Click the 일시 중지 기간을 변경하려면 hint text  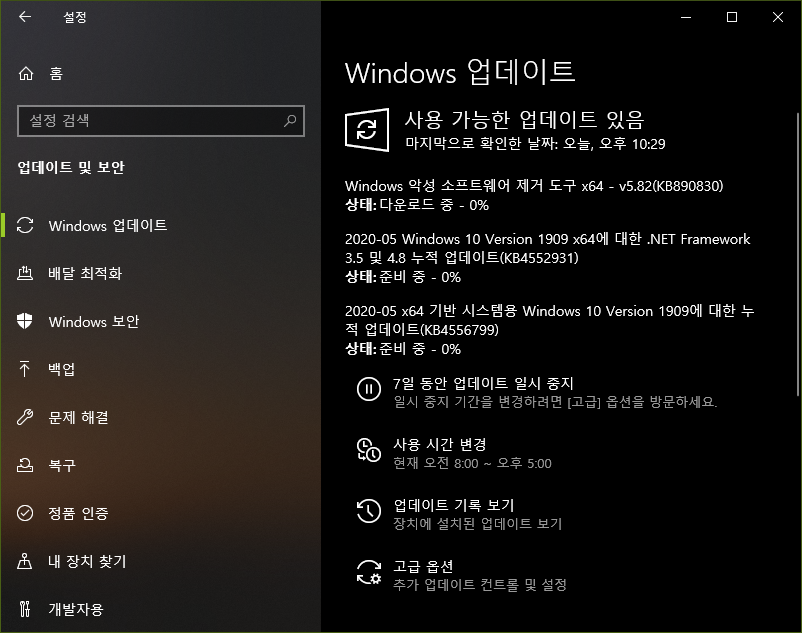click(x=555, y=402)
